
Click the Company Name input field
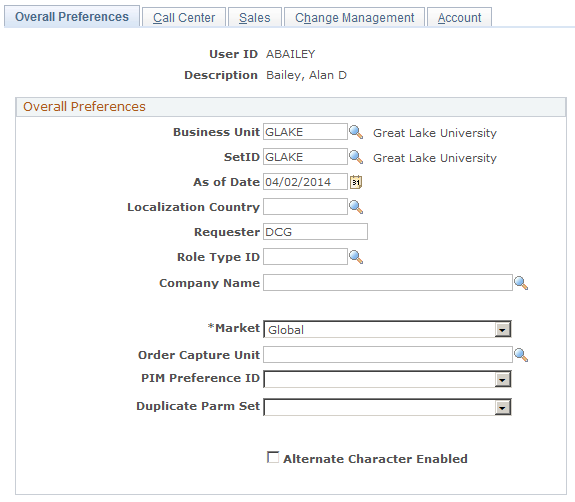pyautogui.click(x=388, y=282)
